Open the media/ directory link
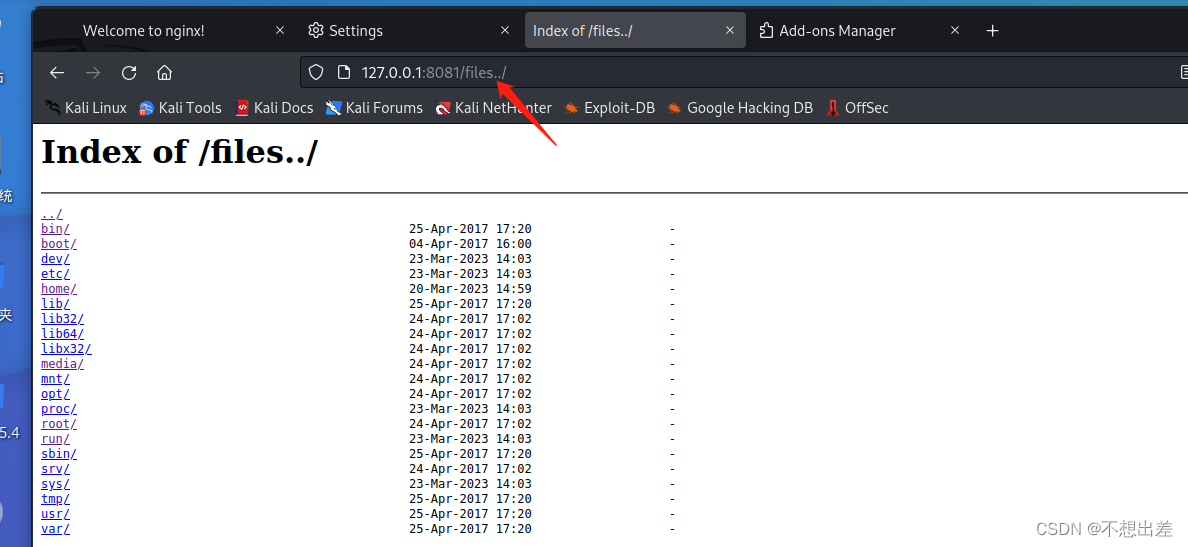The width and height of the screenshot is (1188, 547). click(x=62, y=364)
